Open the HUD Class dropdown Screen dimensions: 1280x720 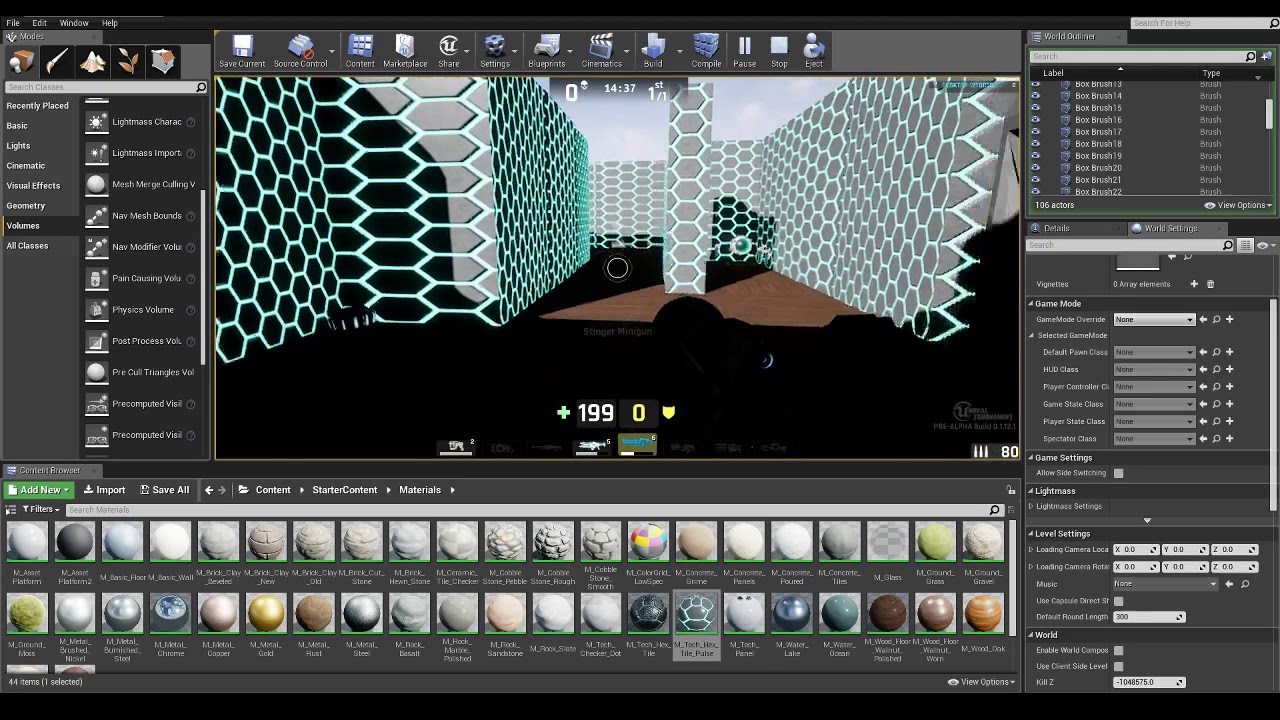coord(1154,370)
